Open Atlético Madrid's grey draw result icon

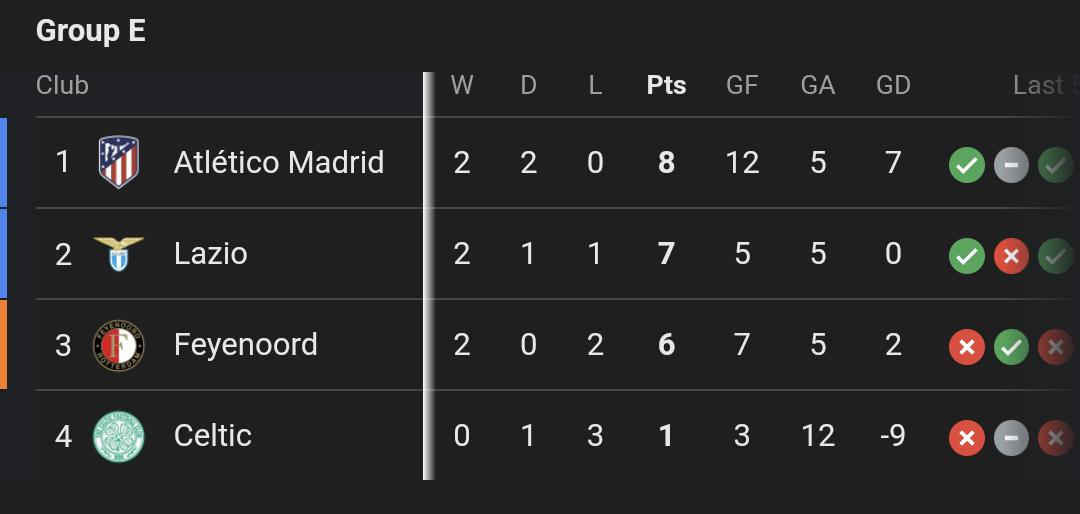coord(1011,165)
